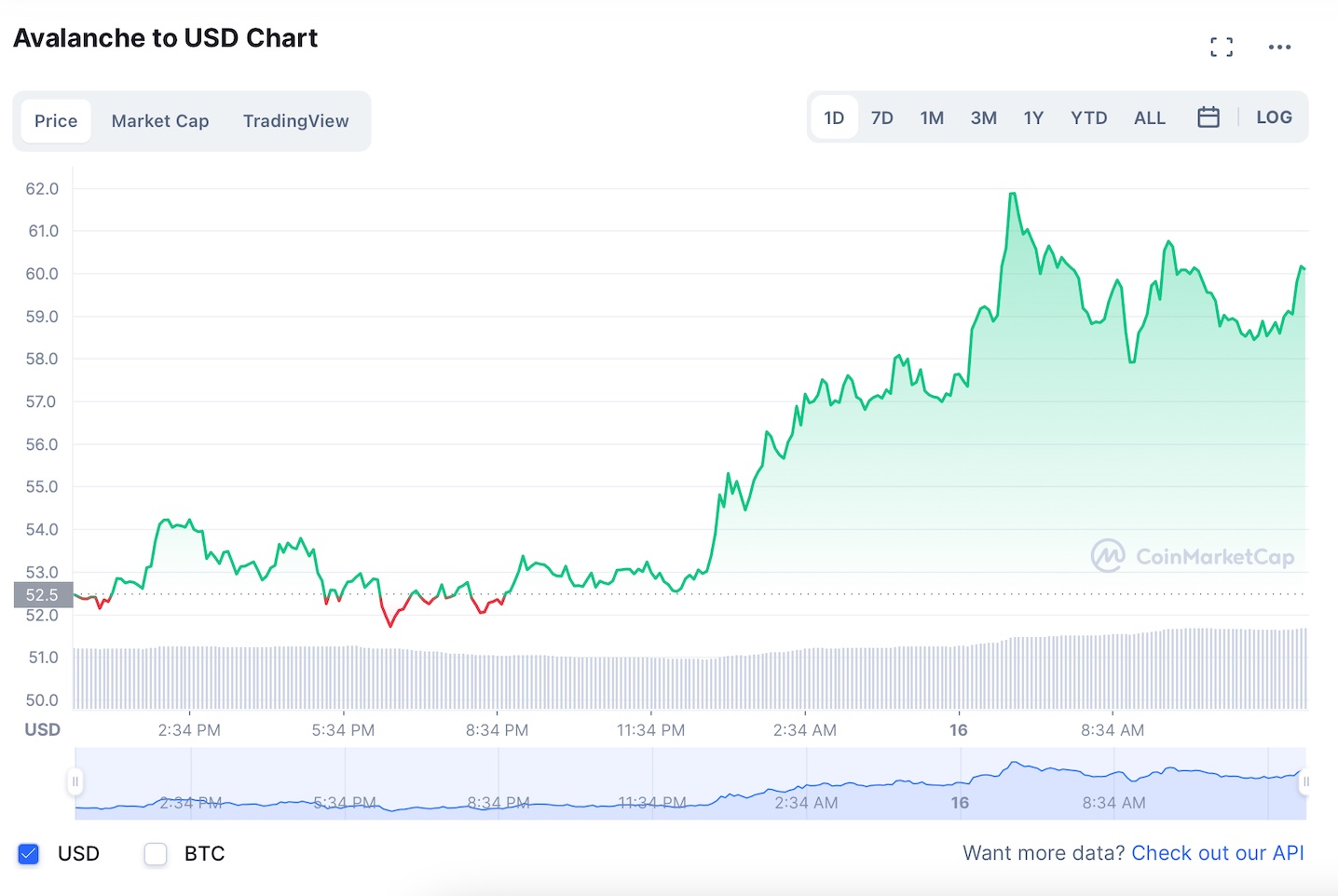Select the 1M time range
This screenshot has width=1338, height=896.
point(932,118)
